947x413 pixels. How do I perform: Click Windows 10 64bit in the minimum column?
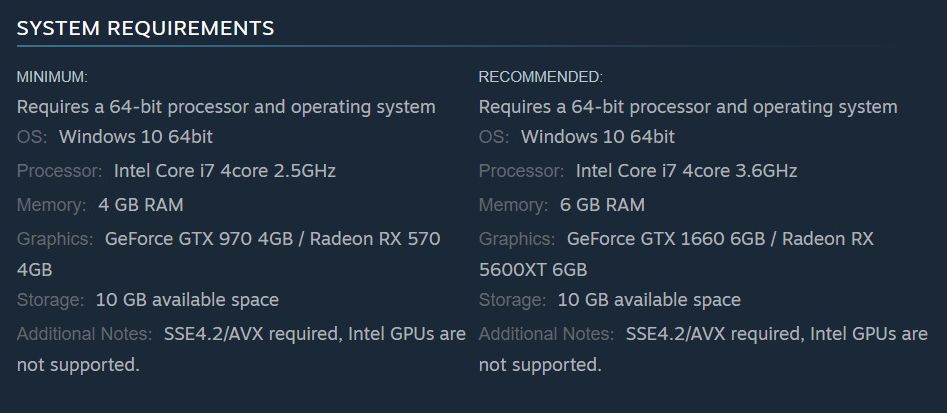click(136, 137)
